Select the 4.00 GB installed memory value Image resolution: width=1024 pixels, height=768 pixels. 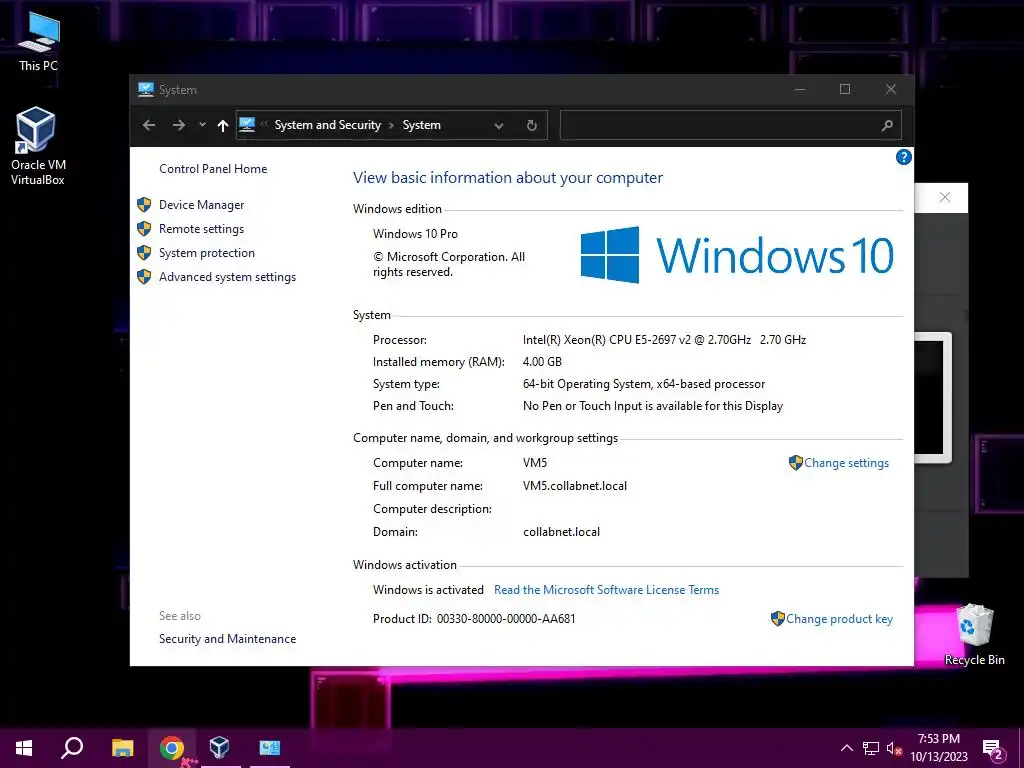click(x=542, y=362)
